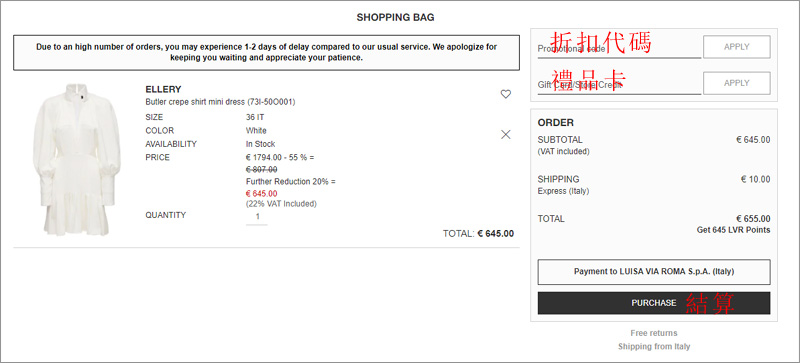800x363 pixels.
Task: Click the order delay notice banner
Action: pos(266,53)
